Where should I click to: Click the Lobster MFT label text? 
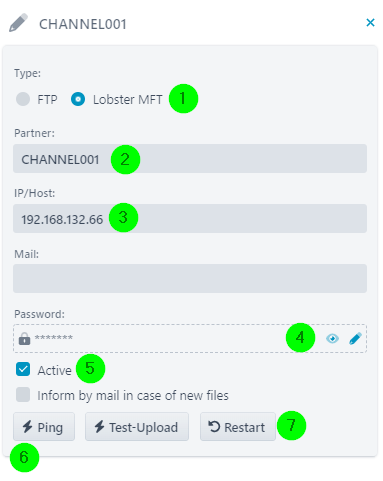point(128,100)
